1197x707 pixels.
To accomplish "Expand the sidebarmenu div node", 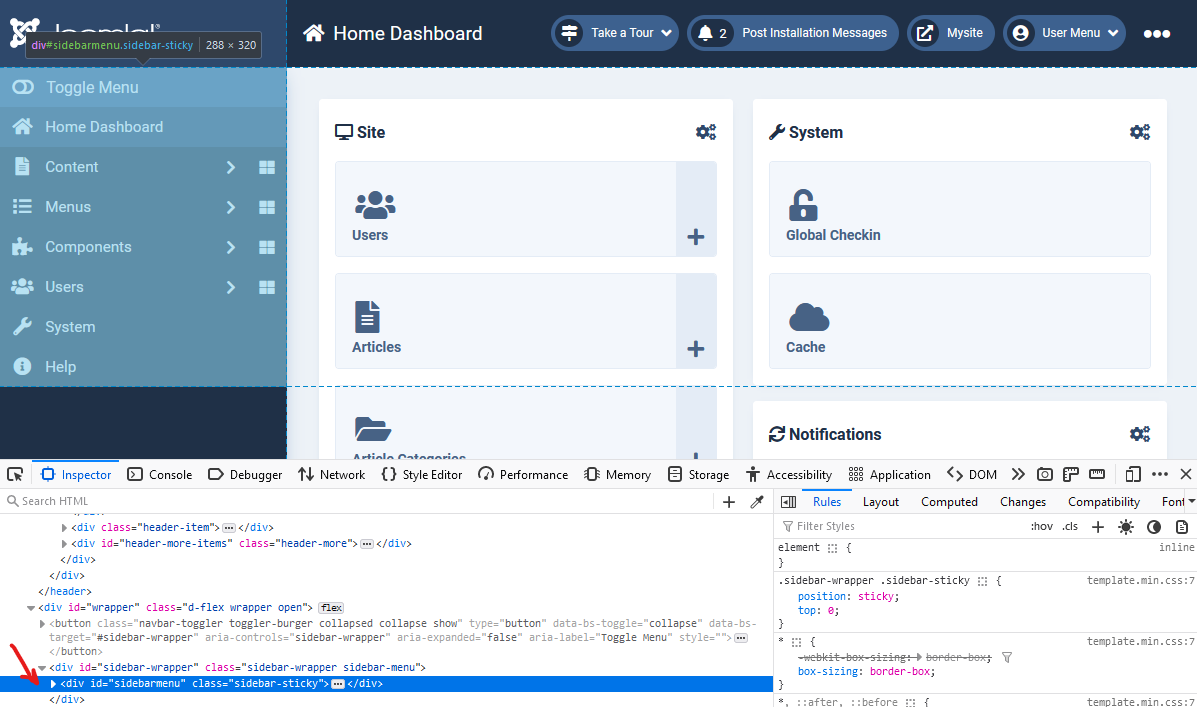I will (54, 684).
